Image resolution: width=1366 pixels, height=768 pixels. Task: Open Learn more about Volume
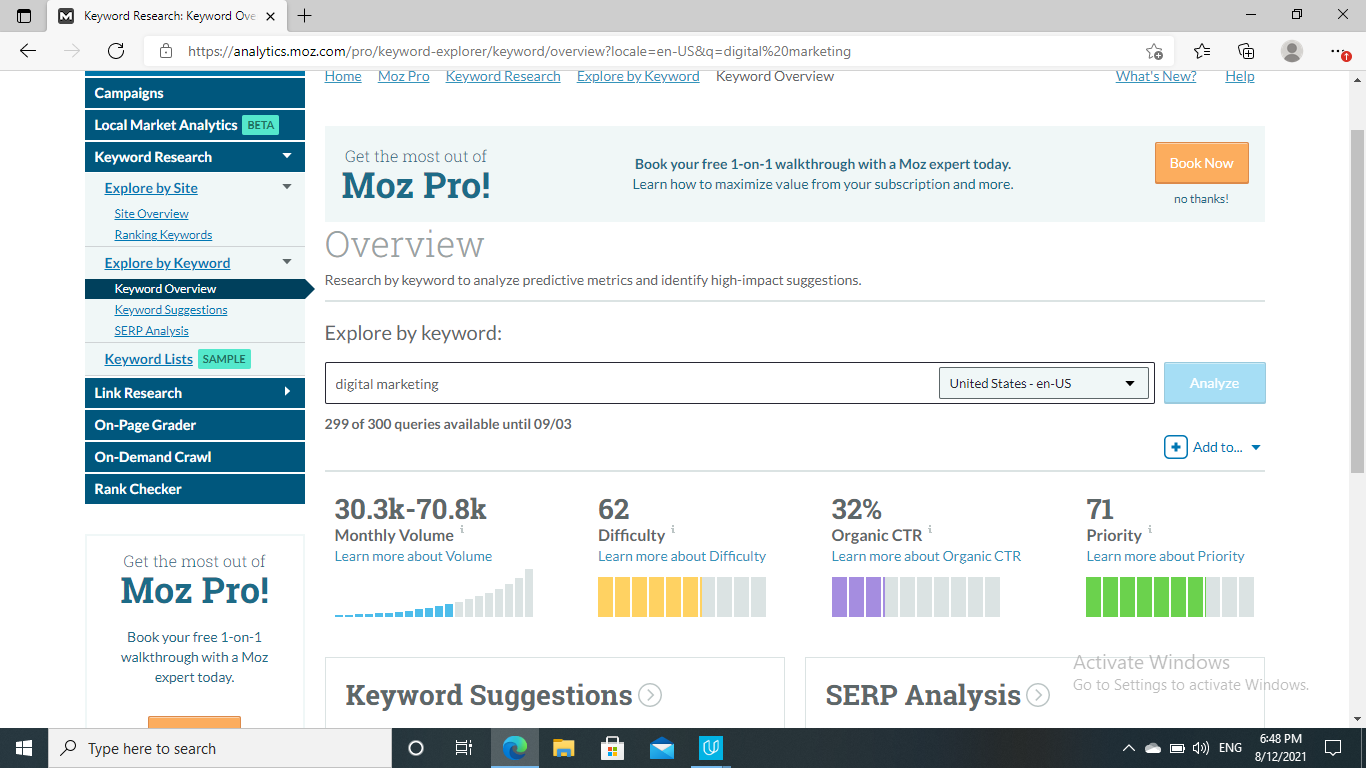pos(413,556)
